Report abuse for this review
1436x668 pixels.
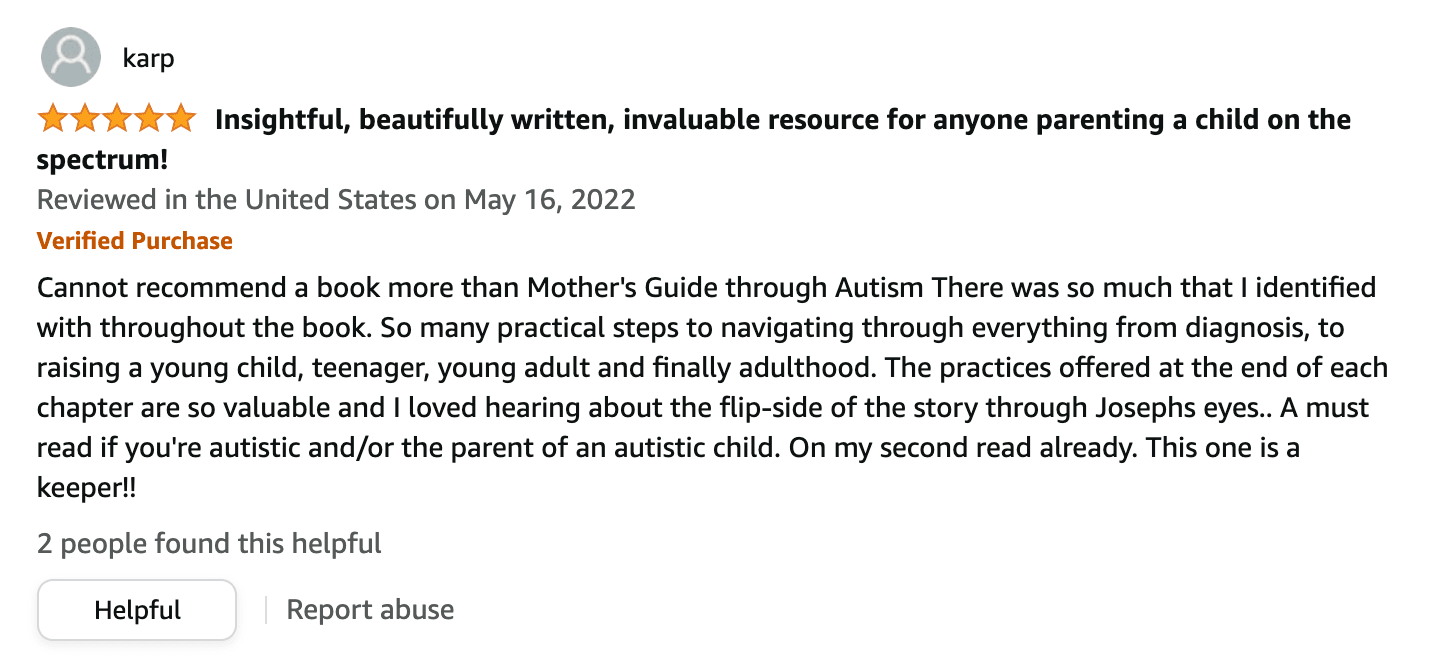point(370,610)
